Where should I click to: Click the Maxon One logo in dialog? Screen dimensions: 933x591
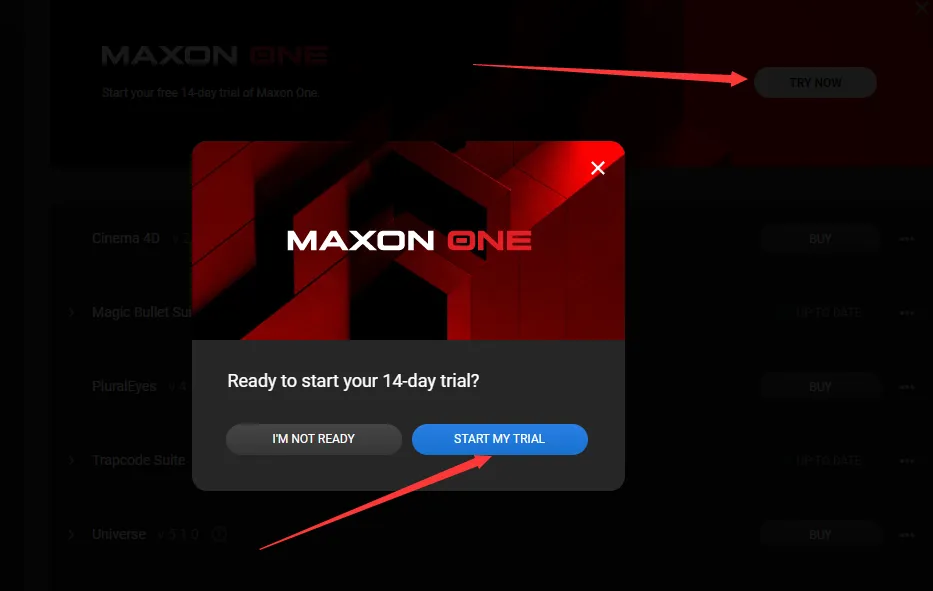pyautogui.click(x=409, y=240)
